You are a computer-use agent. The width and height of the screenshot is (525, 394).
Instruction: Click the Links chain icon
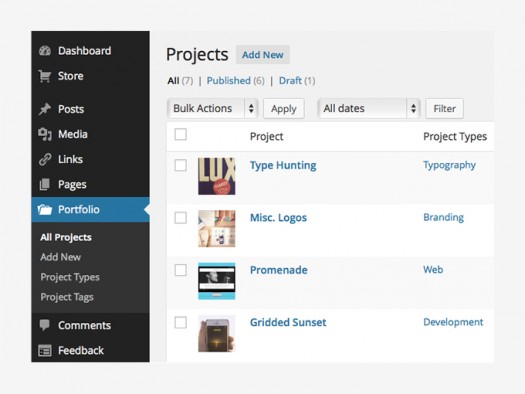click(45, 159)
